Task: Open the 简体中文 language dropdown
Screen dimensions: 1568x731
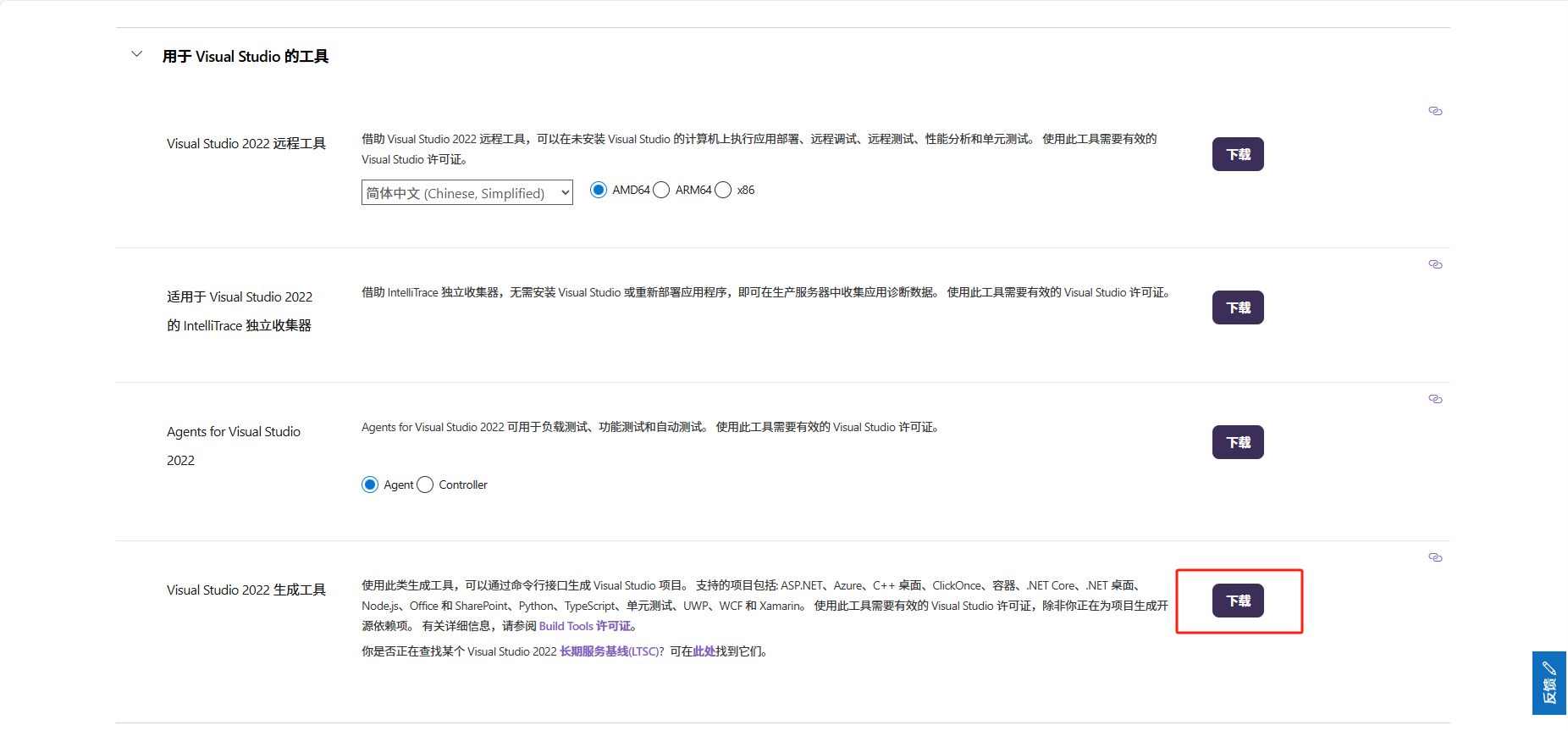Action: coord(467,193)
